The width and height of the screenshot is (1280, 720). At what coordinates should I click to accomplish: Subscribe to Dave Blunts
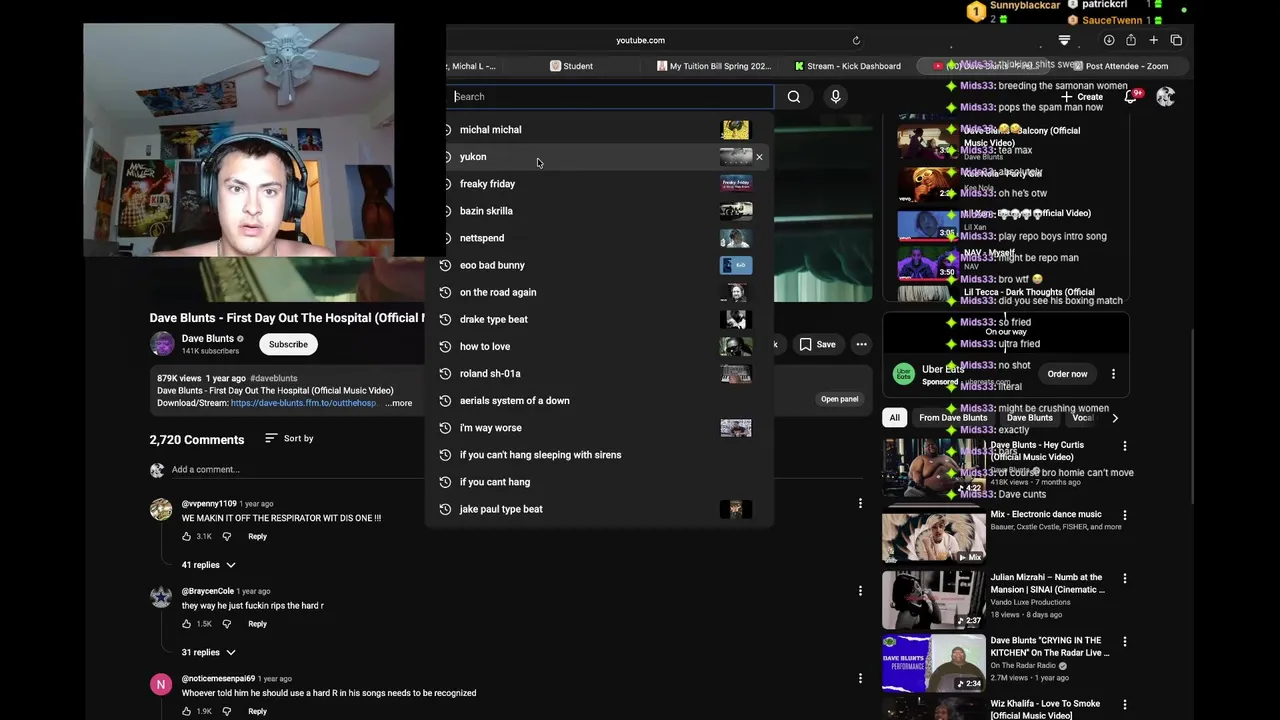click(x=288, y=344)
